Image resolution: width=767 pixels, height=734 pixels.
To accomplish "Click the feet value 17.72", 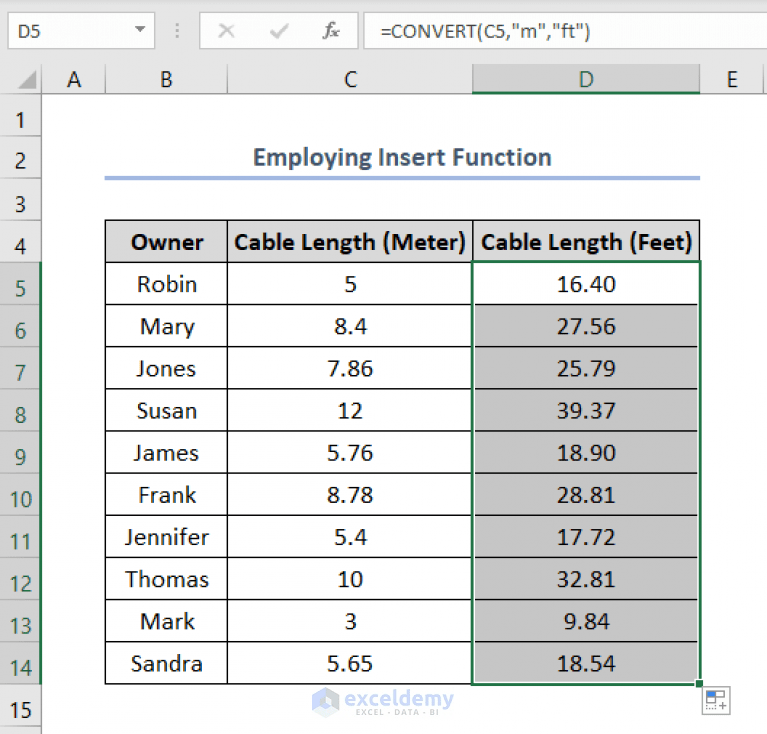I will (586, 537).
